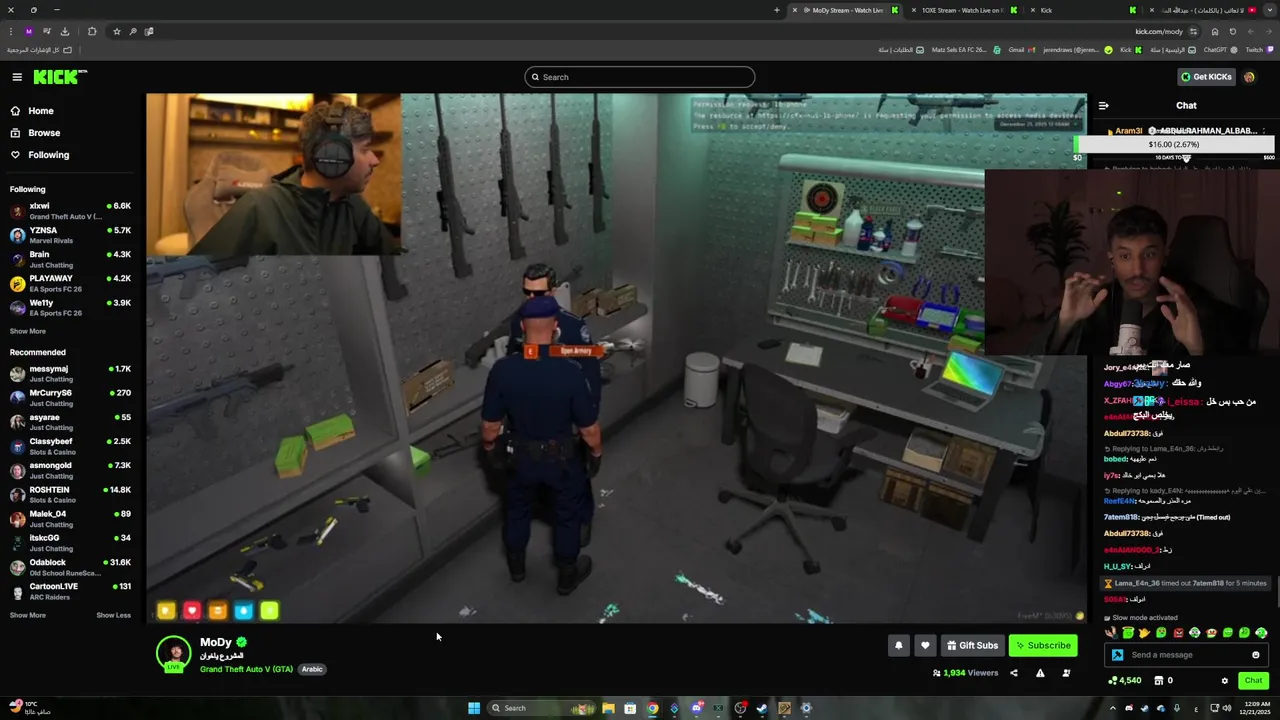
Task: Open the Kick shop icon beside 0
Action: pos(1158,681)
